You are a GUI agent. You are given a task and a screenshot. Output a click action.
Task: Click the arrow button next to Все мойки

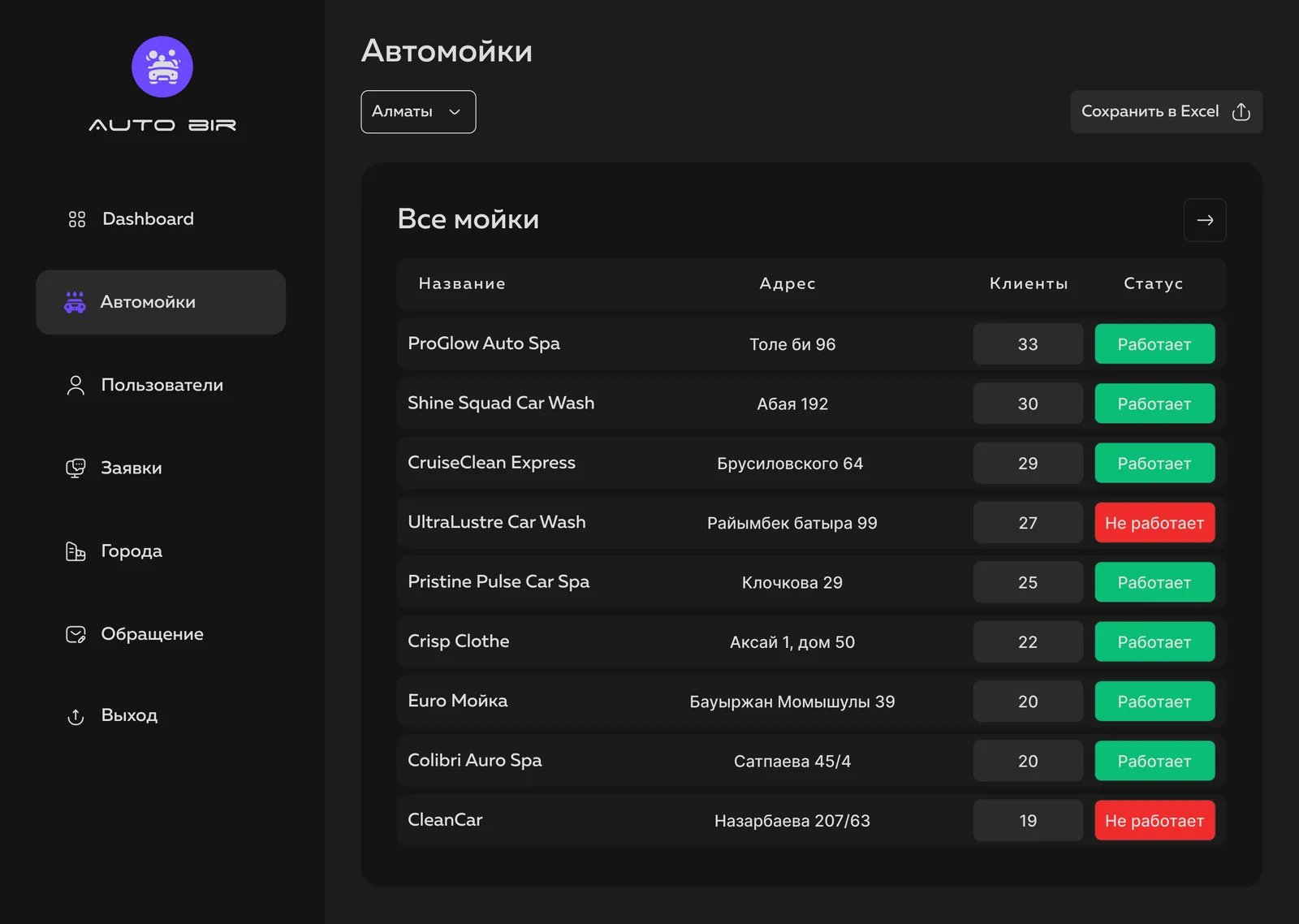click(1205, 220)
